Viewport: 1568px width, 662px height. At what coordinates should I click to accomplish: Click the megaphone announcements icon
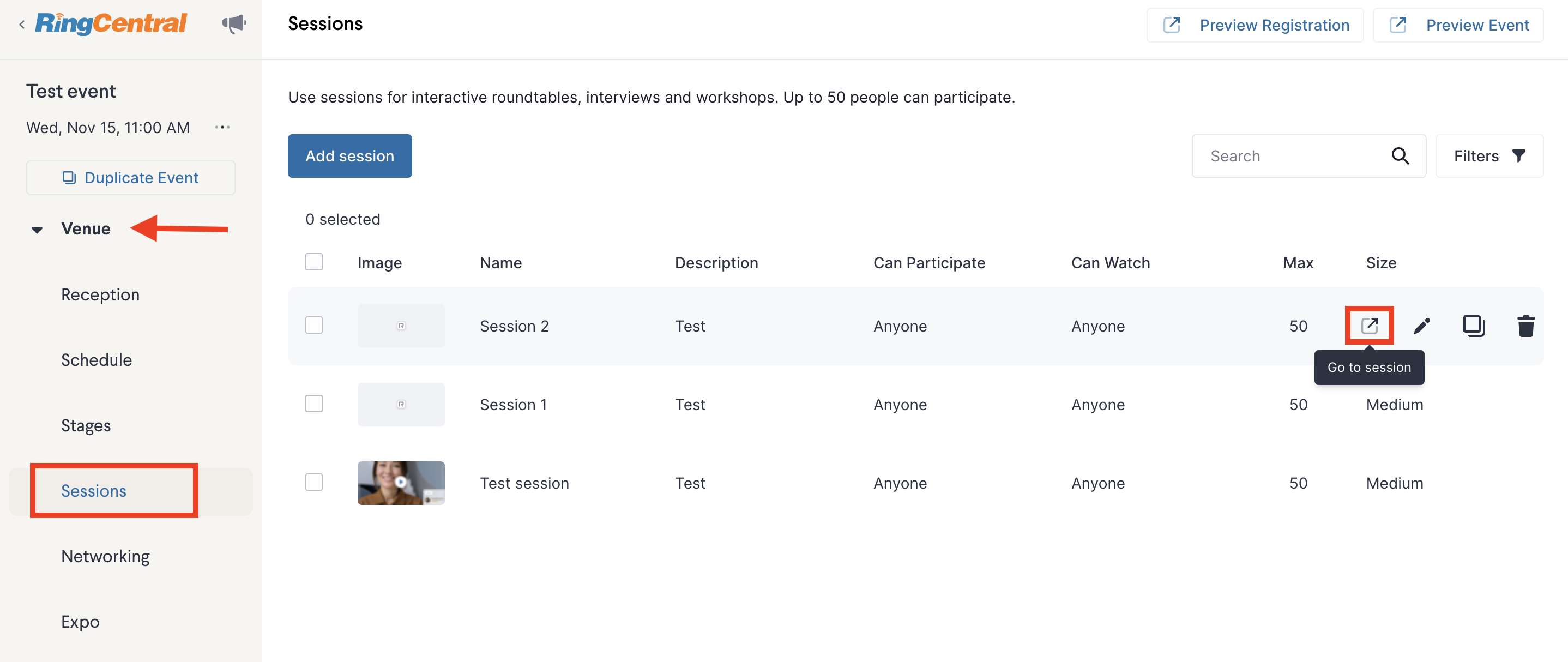tap(234, 24)
